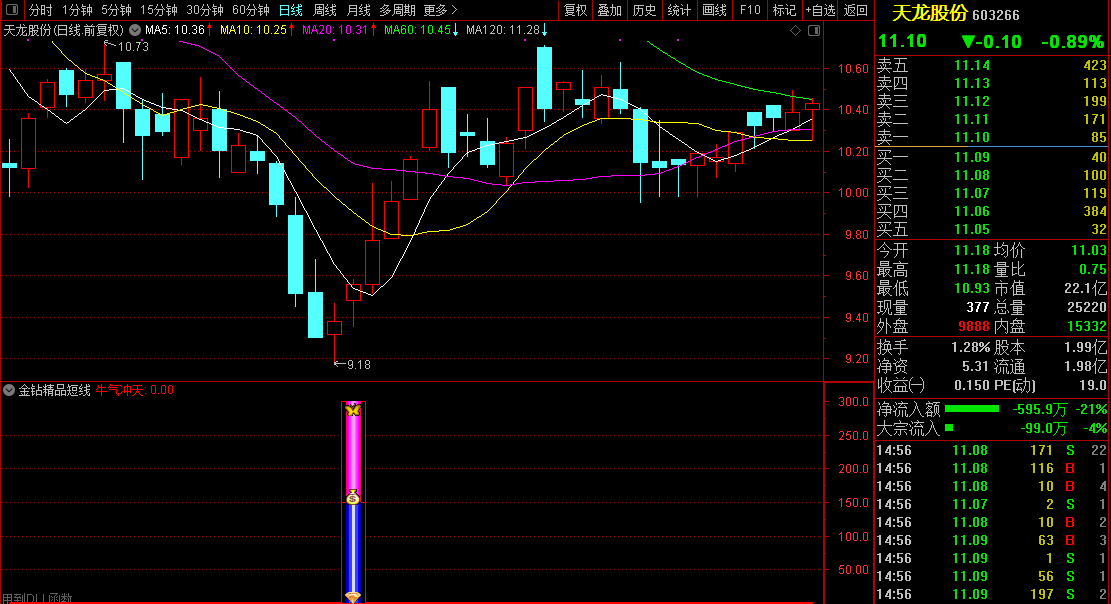Switch to the 分时 intraday tab
Viewport: 1111px width, 604px height.
click(40, 10)
